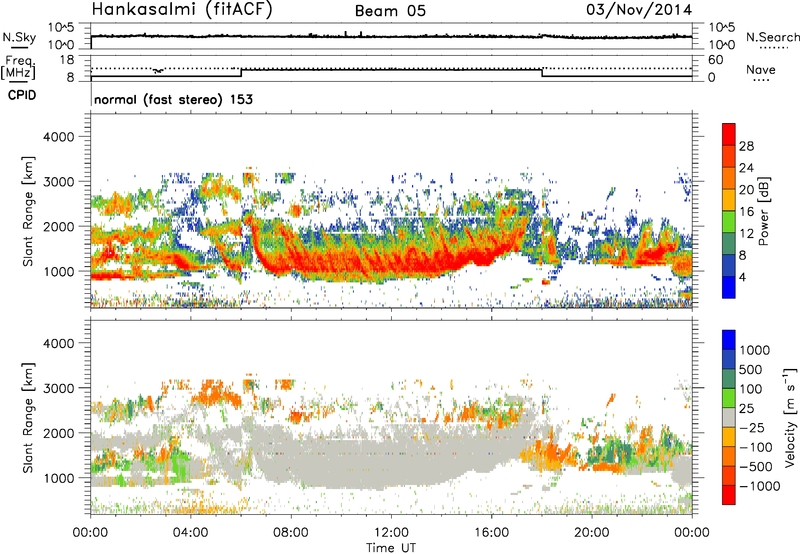Click the -500 velocity scale label

[x=756, y=467]
